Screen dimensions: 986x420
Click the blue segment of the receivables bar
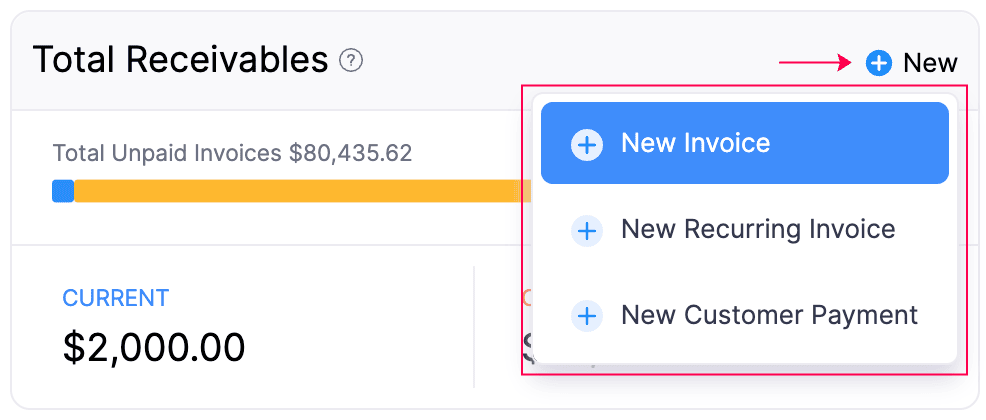click(x=63, y=191)
